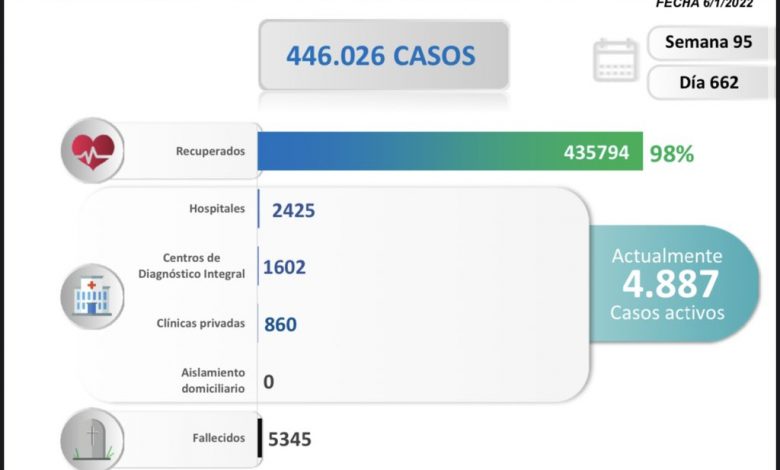Click the 1602 value
This screenshot has height=470, width=780.
(285, 267)
